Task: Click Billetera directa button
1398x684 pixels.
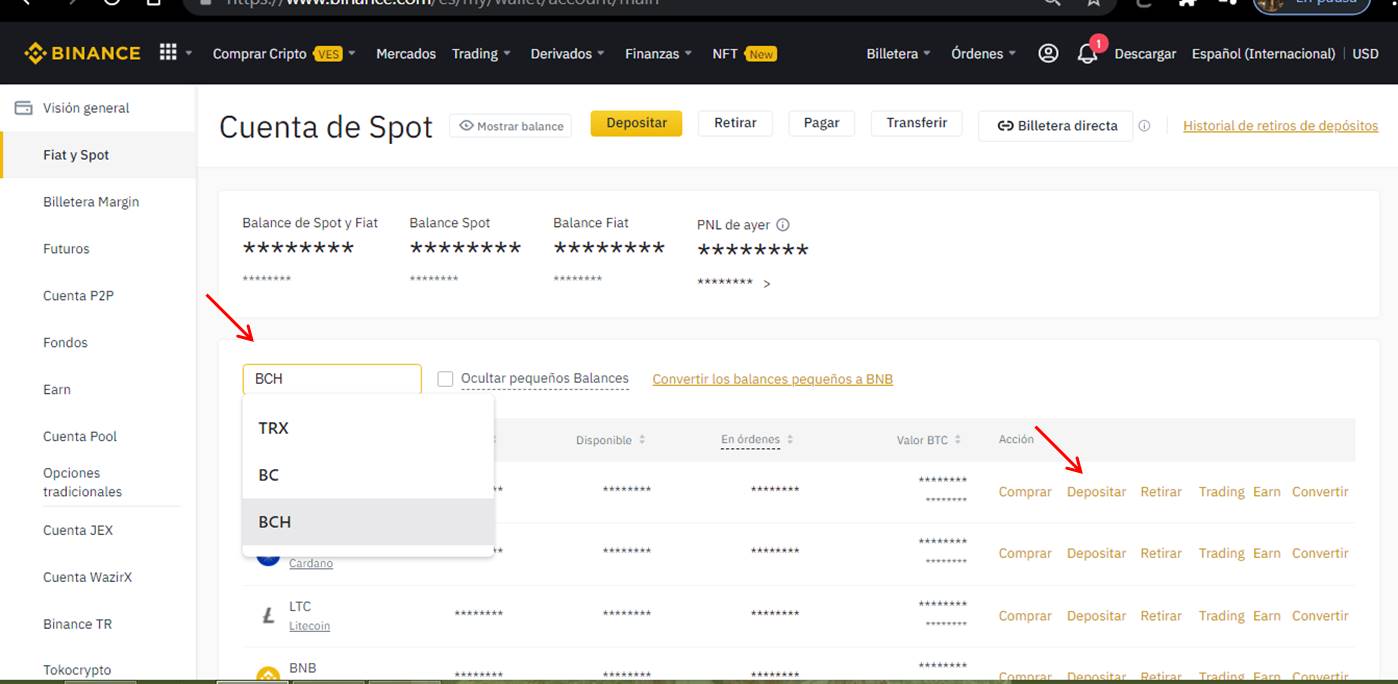Action: point(1055,126)
